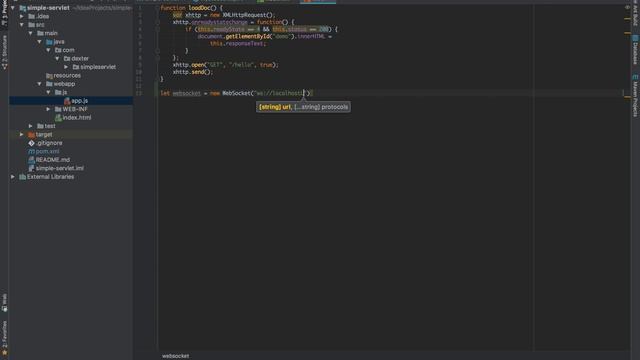
Task: Click the websocket breadcrumb at editor bottom
Action: [x=176, y=356]
